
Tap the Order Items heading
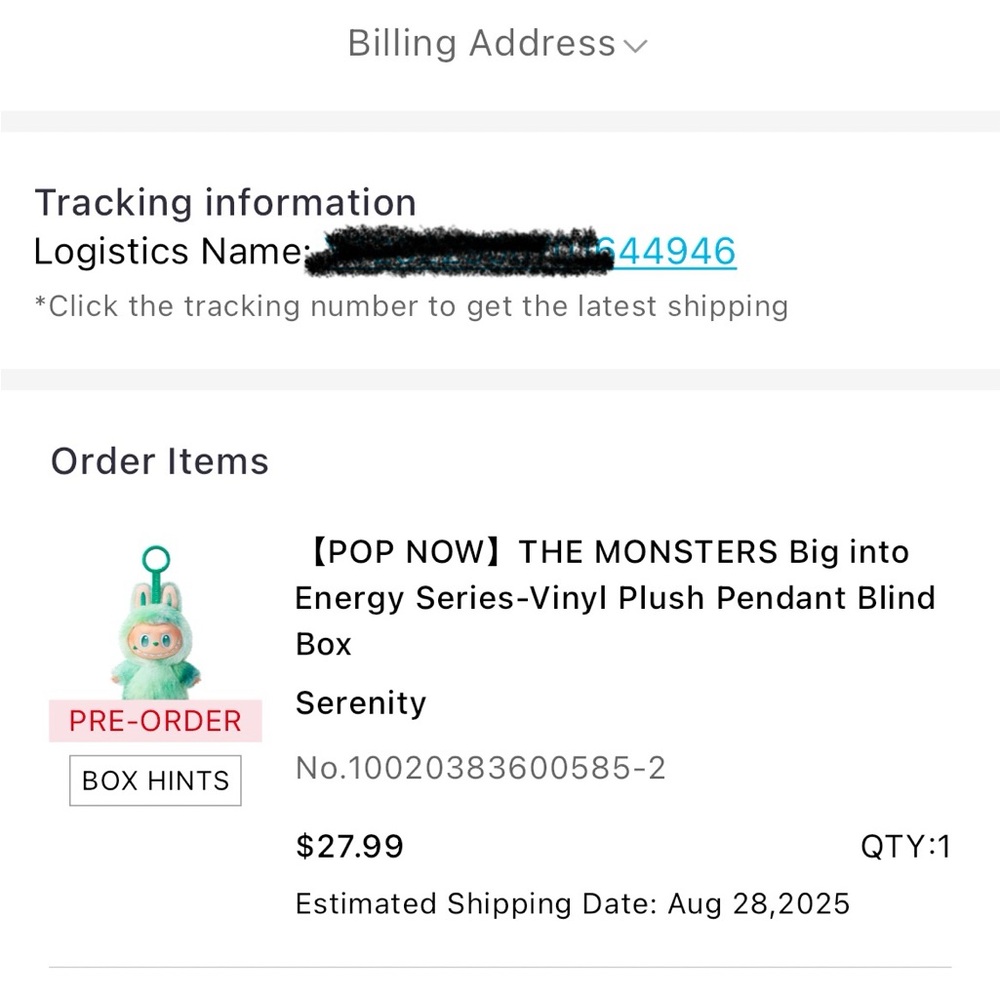click(159, 461)
